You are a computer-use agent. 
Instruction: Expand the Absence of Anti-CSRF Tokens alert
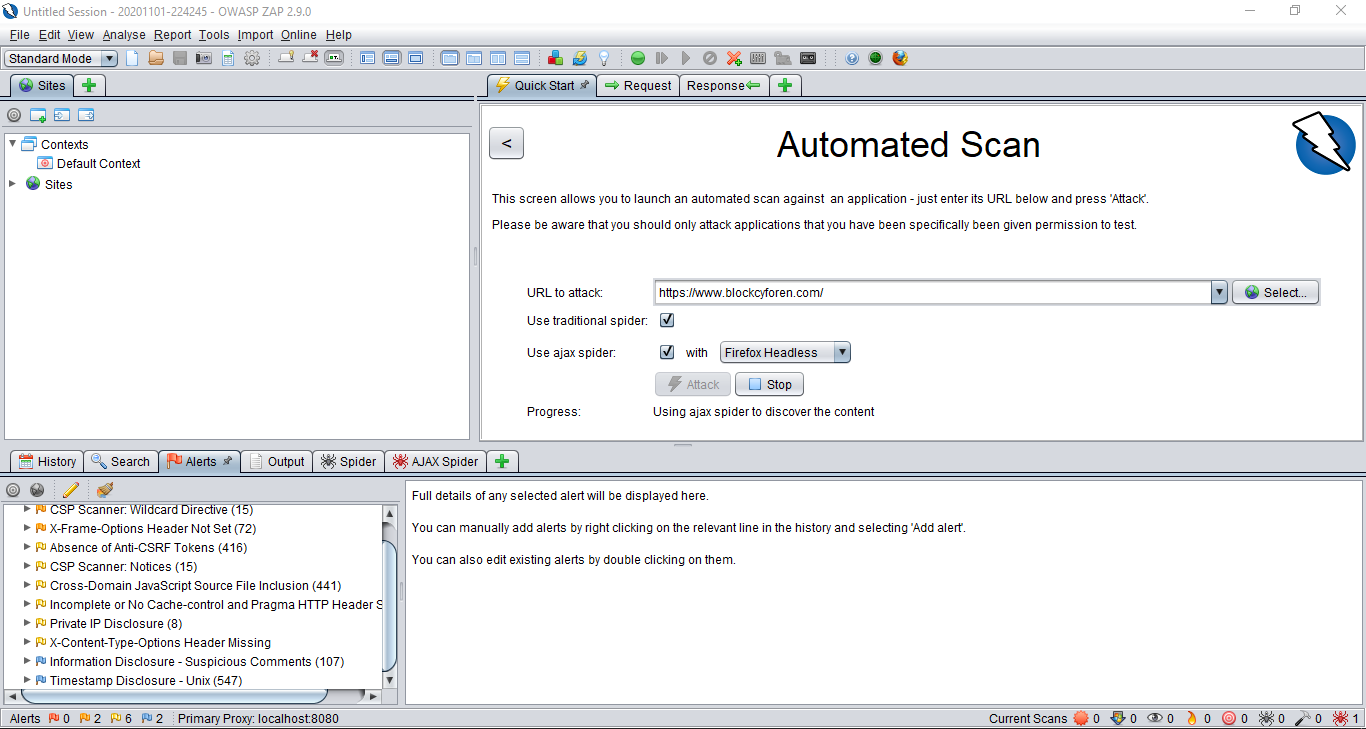28,547
